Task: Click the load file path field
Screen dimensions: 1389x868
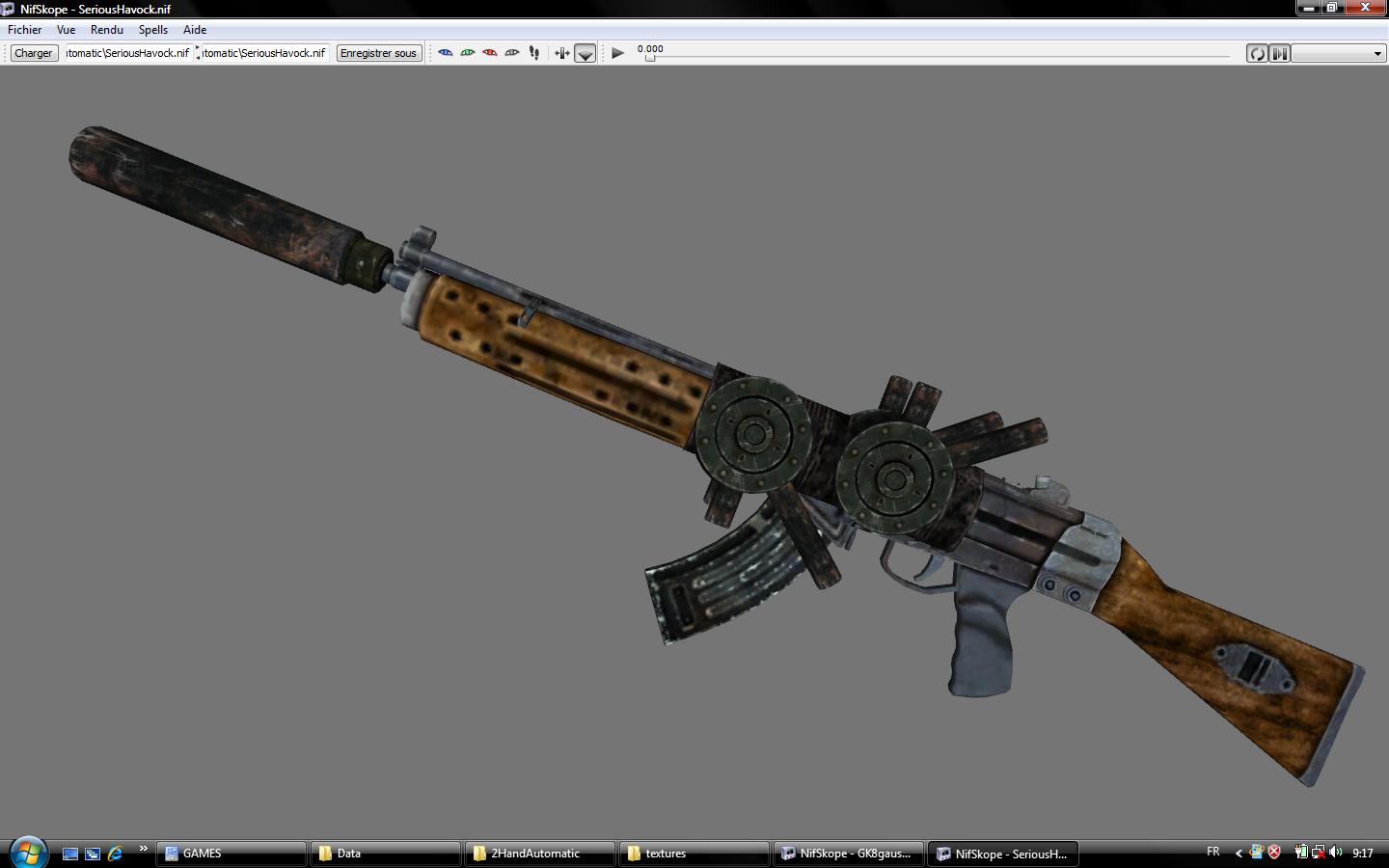Action: (127, 53)
